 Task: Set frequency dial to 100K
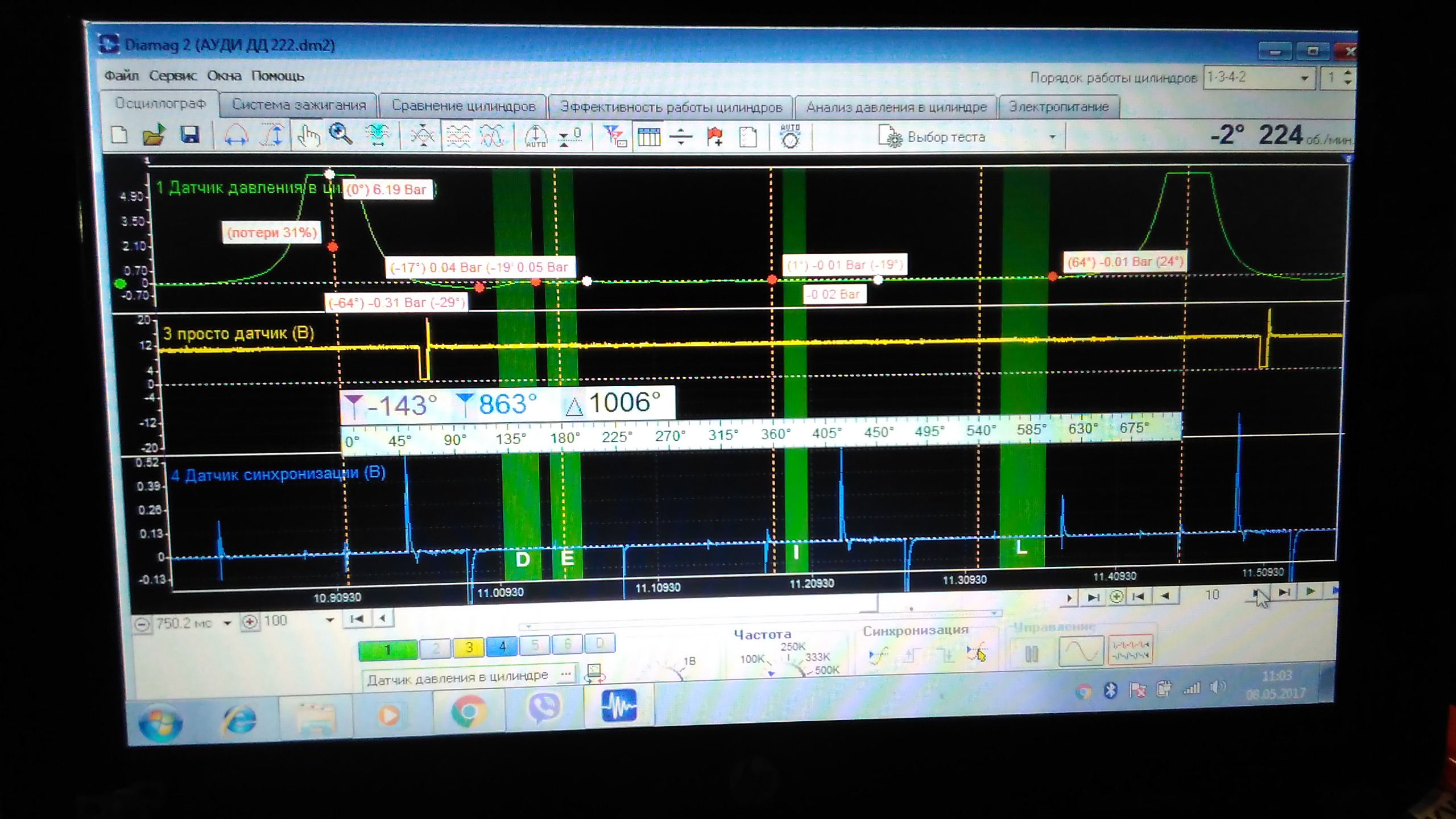(752, 659)
